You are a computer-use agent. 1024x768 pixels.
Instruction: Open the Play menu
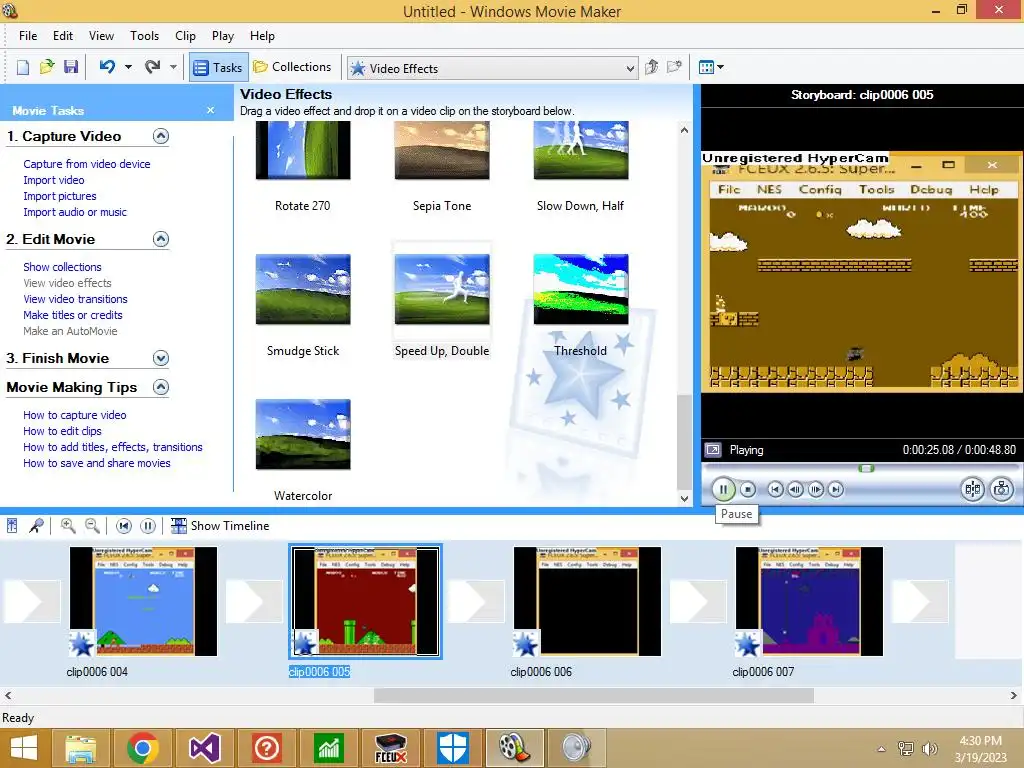[223, 36]
